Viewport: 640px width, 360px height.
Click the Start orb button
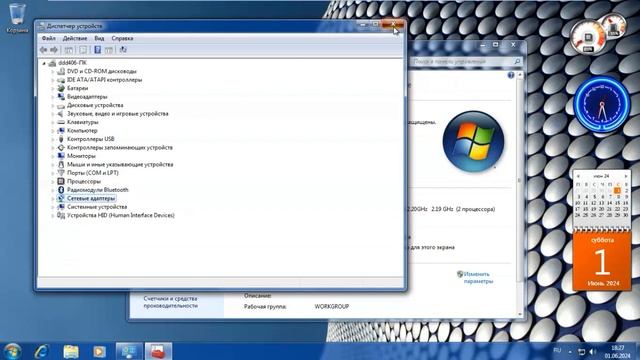pos(12,351)
